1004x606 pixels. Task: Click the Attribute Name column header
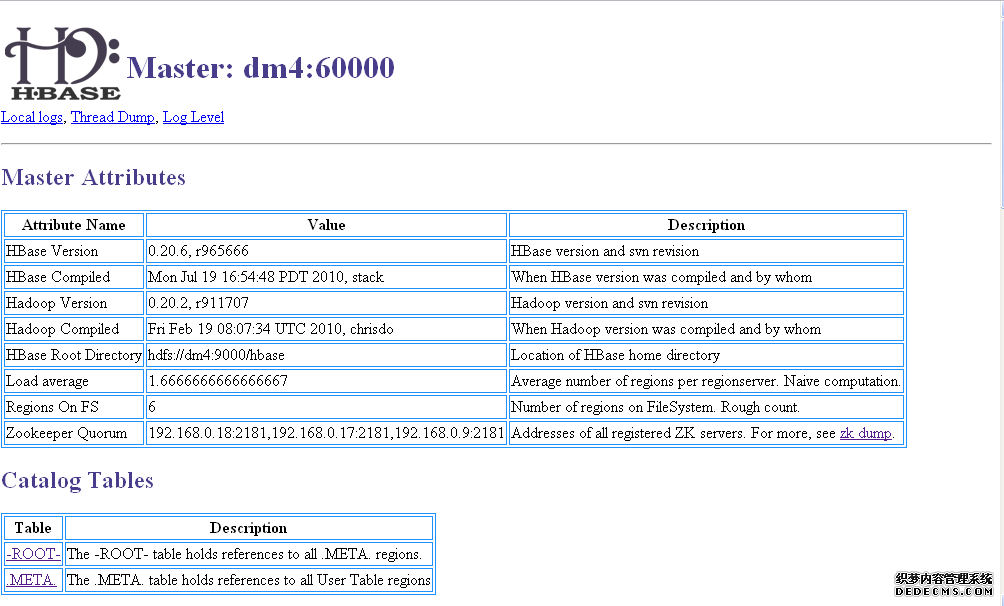click(x=74, y=225)
